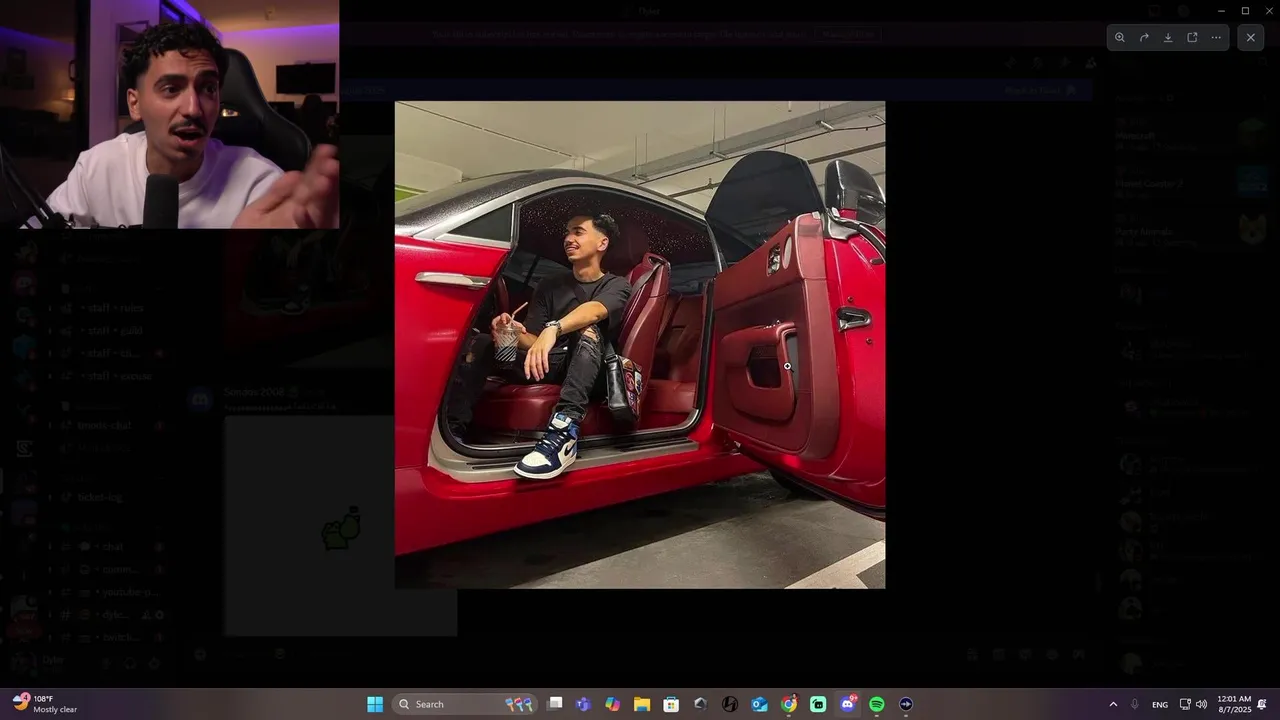Open Copilot from the taskbar
The image size is (1280, 720).
[613, 704]
